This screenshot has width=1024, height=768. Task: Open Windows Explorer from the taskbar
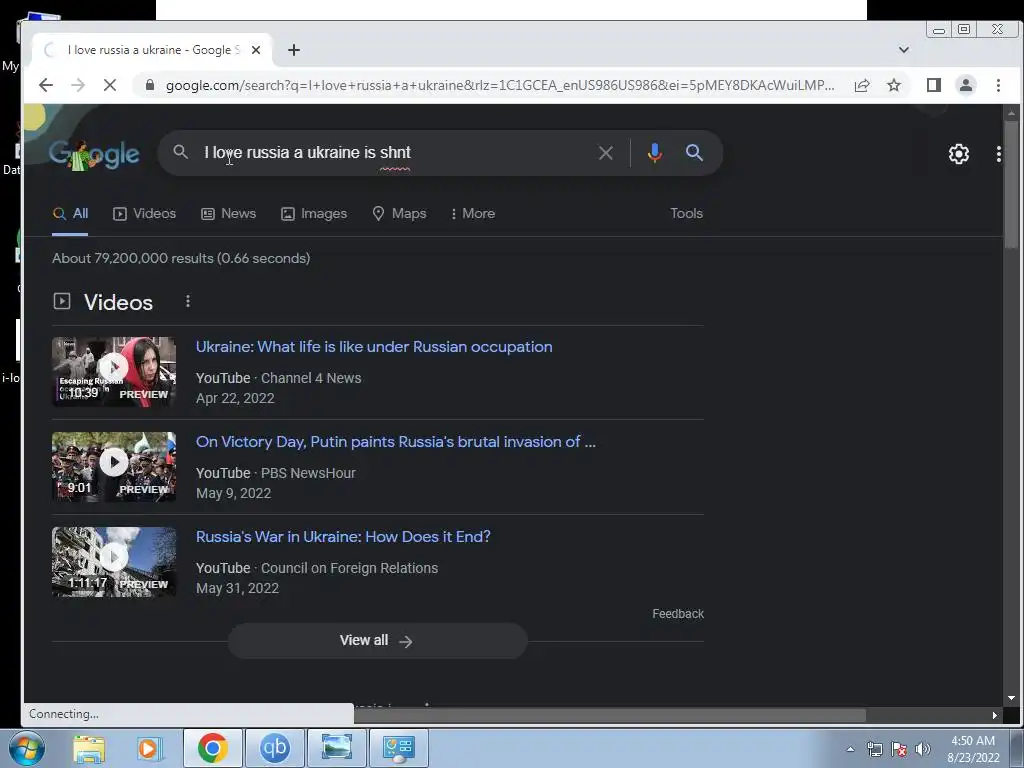[x=89, y=748]
